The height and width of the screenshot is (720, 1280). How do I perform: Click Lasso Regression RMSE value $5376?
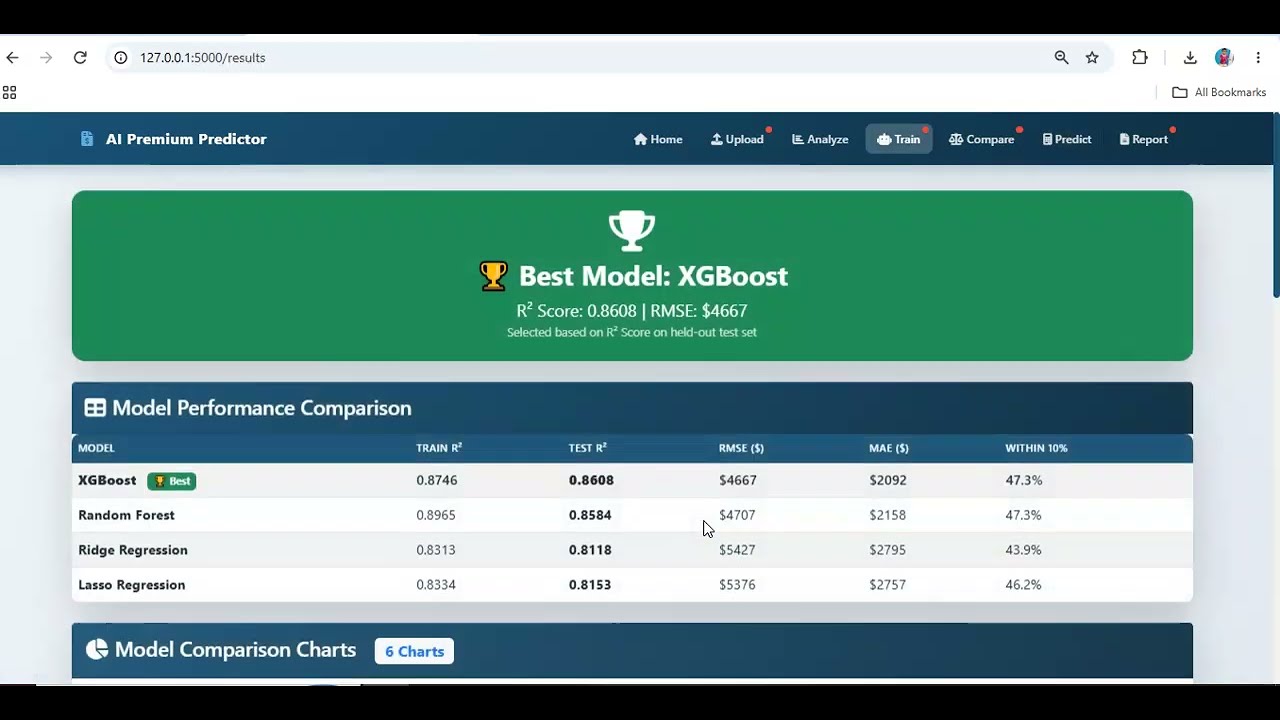pos(737,585)
